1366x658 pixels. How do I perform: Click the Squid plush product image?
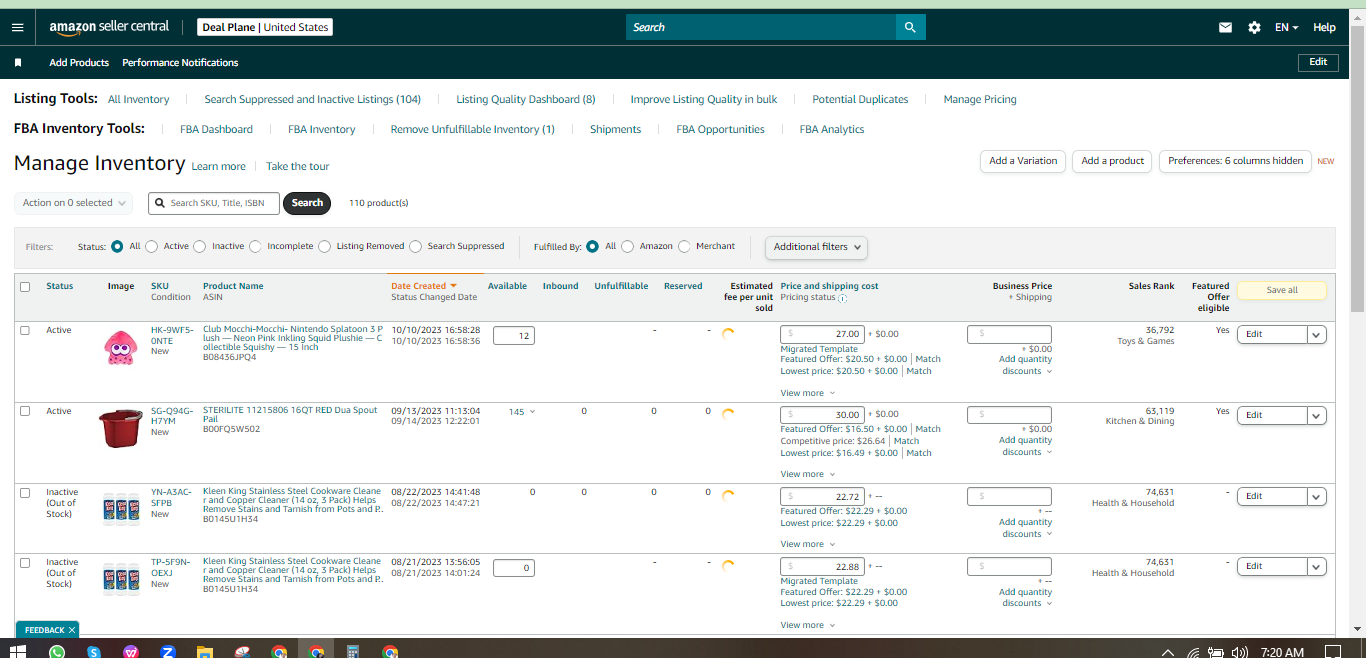pyautogui.click(x=120, y=346)
